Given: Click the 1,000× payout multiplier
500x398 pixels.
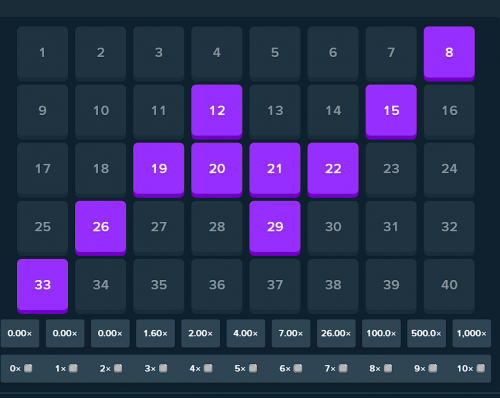Looking at the screenshot, I should (x=472, y=333).
